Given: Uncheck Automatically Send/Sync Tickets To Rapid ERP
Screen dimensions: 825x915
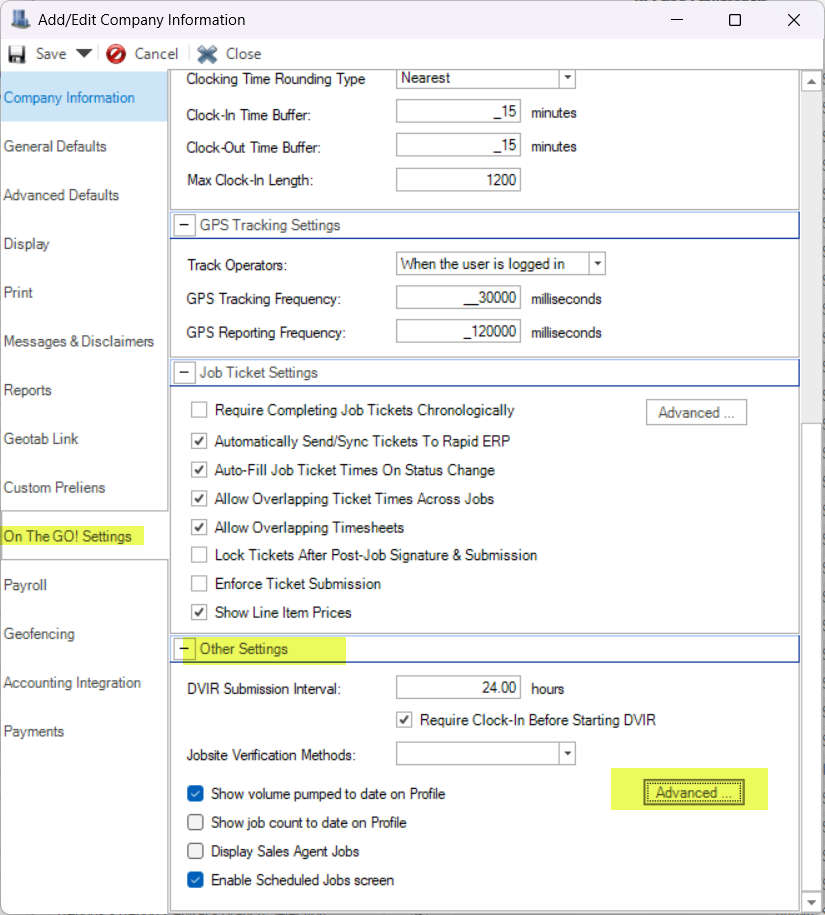Looking at the screenshot, I should [x=199, y=441].
